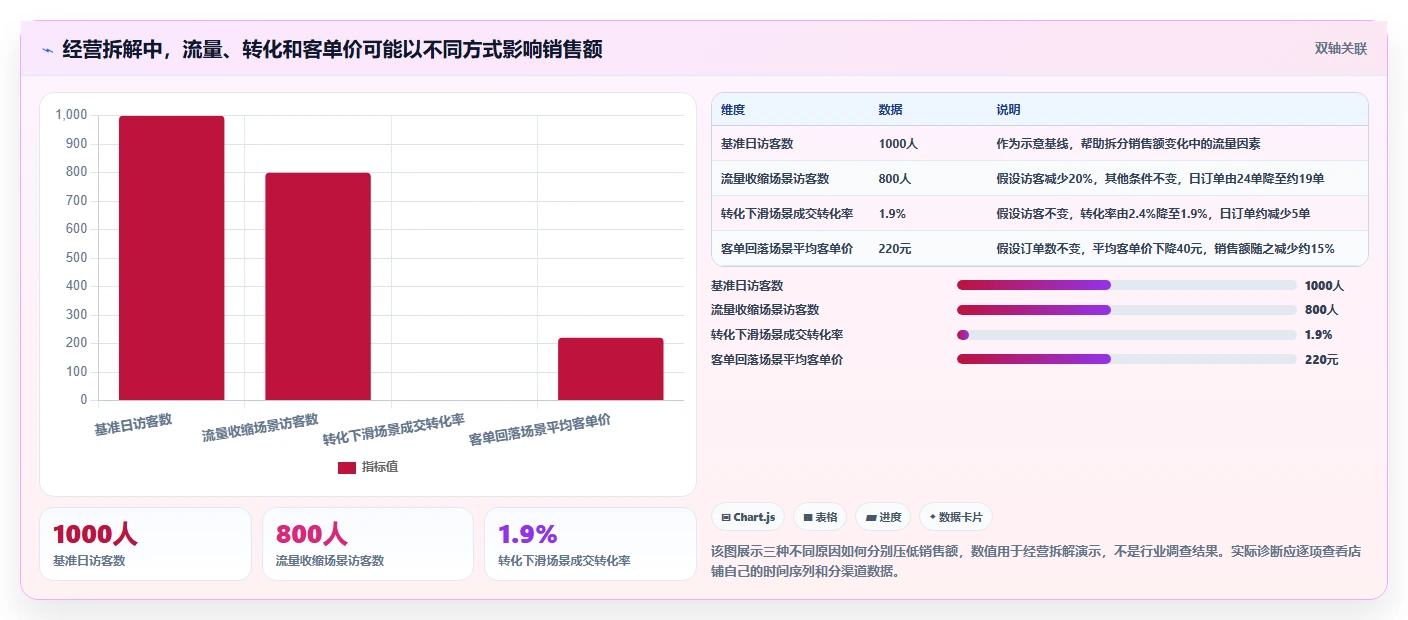Click the 800人 table cell

pyautogui.click(x=895, y=179)
